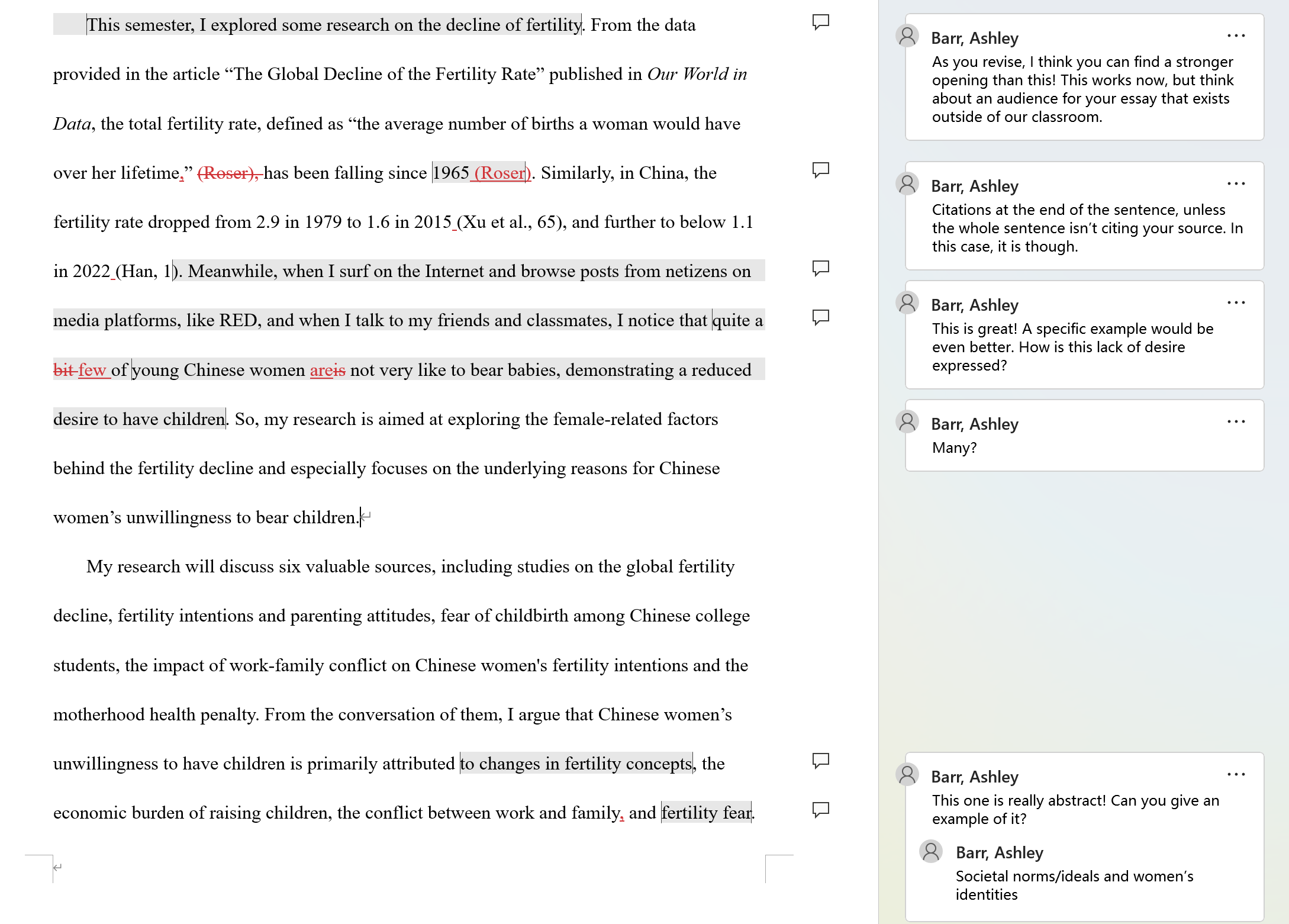1289x924 pixels.
Task: Click avatar on 'Societal norms/ideals' reply
Action: 931,851
